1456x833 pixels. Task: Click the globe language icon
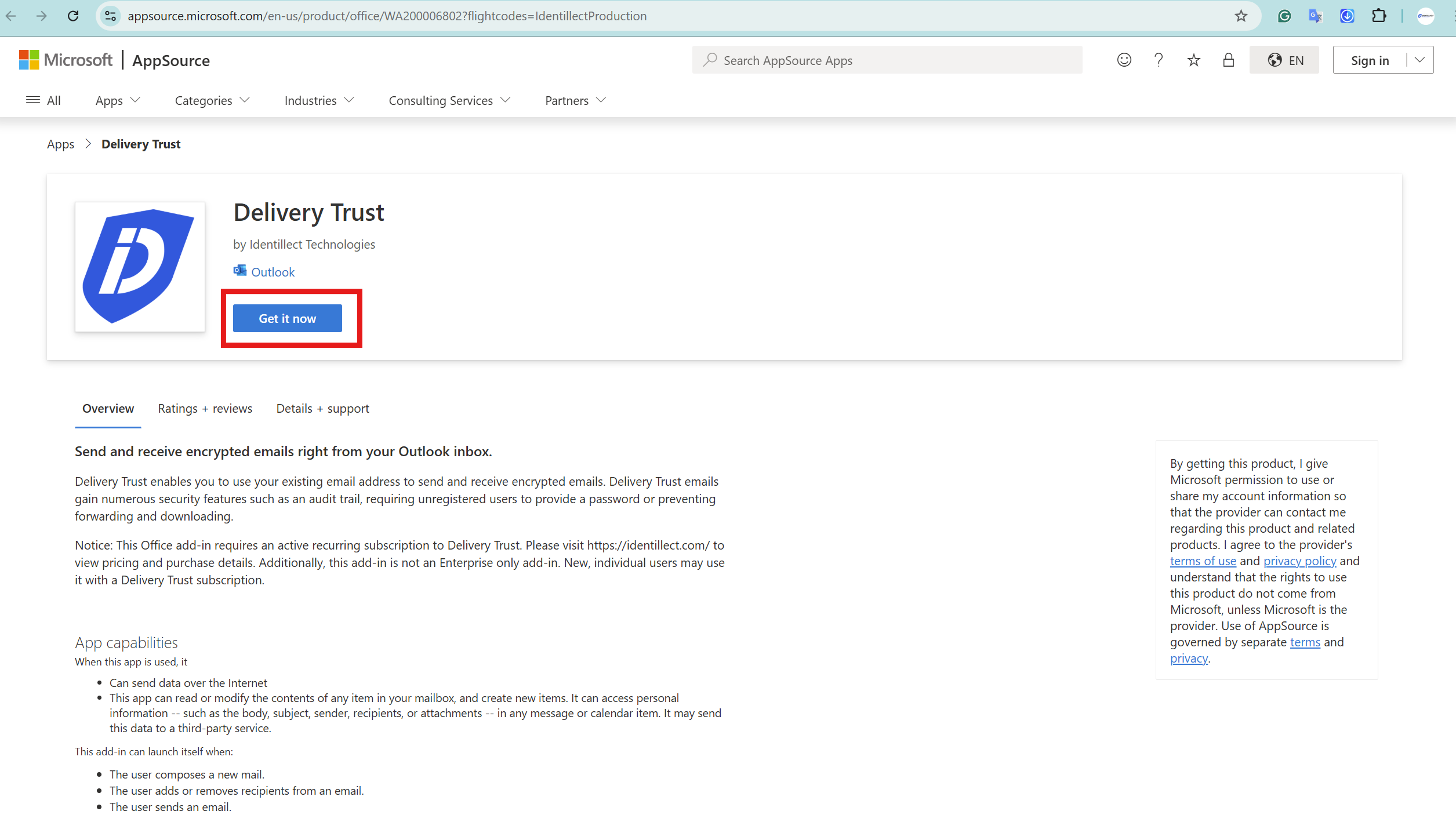pos(1275,60)
